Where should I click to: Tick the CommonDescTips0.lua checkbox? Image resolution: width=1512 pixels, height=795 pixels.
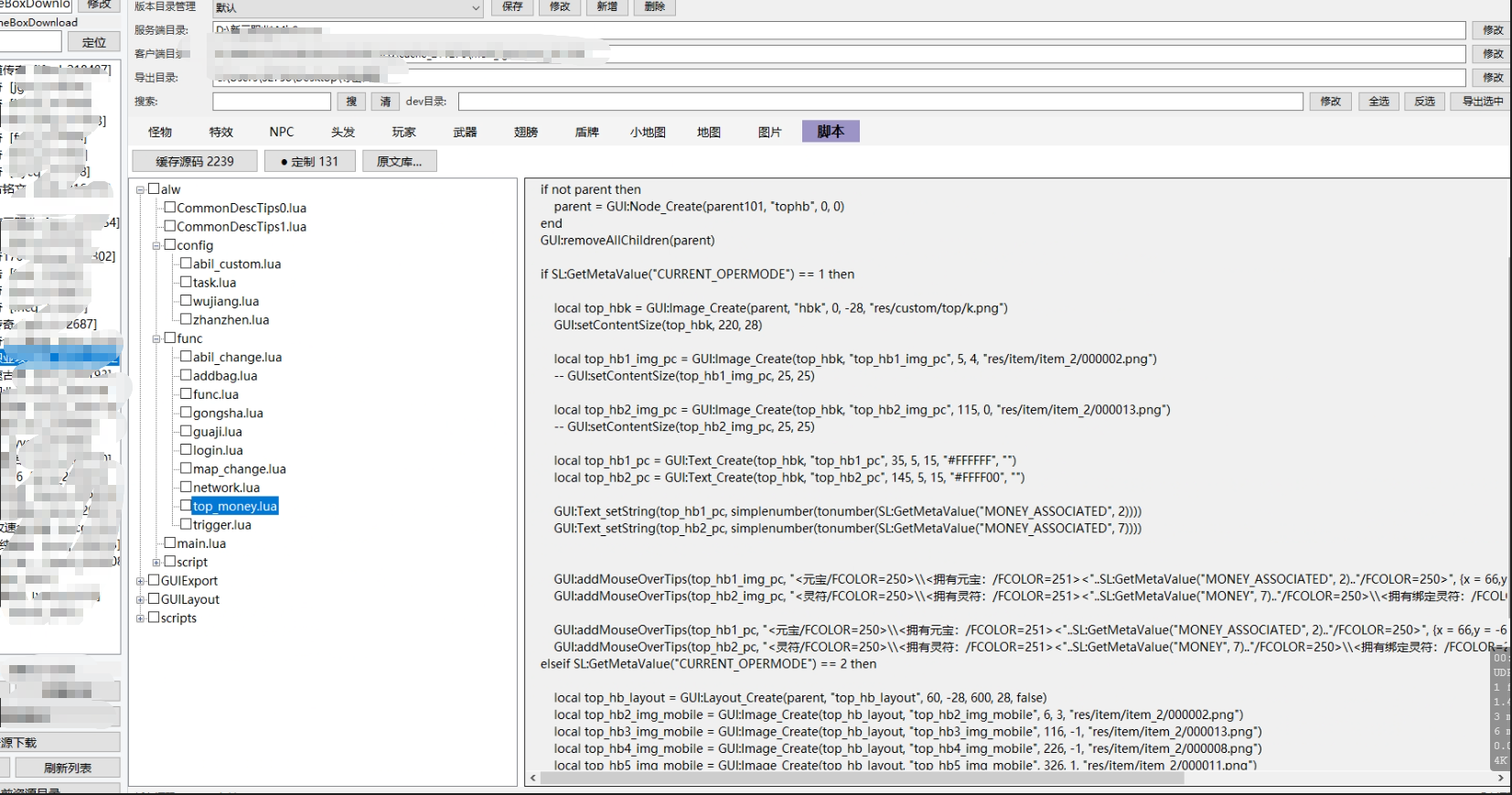[170, 208]
